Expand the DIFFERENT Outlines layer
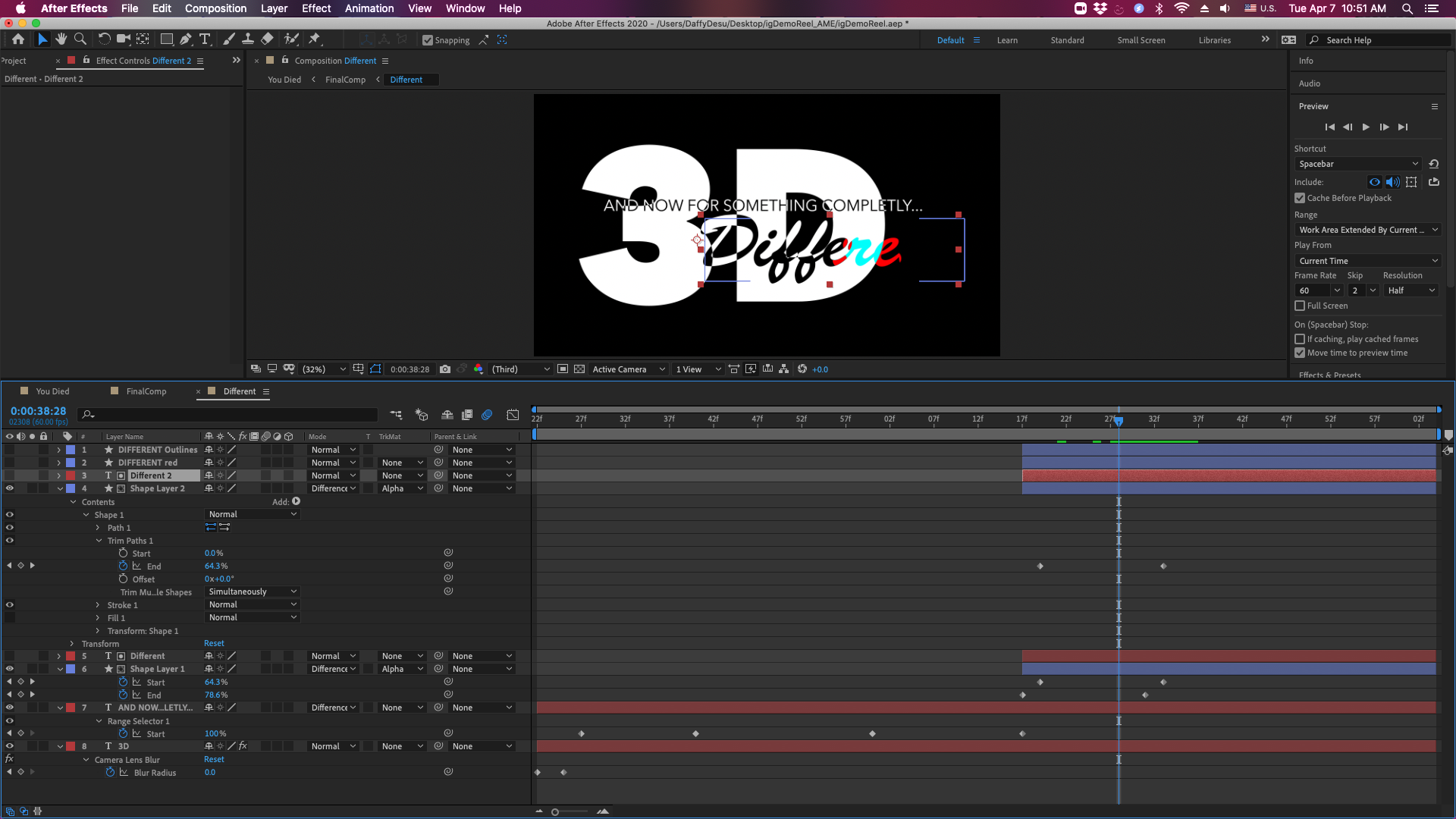Screen dimensions: 1456x819 click(58, 450)
